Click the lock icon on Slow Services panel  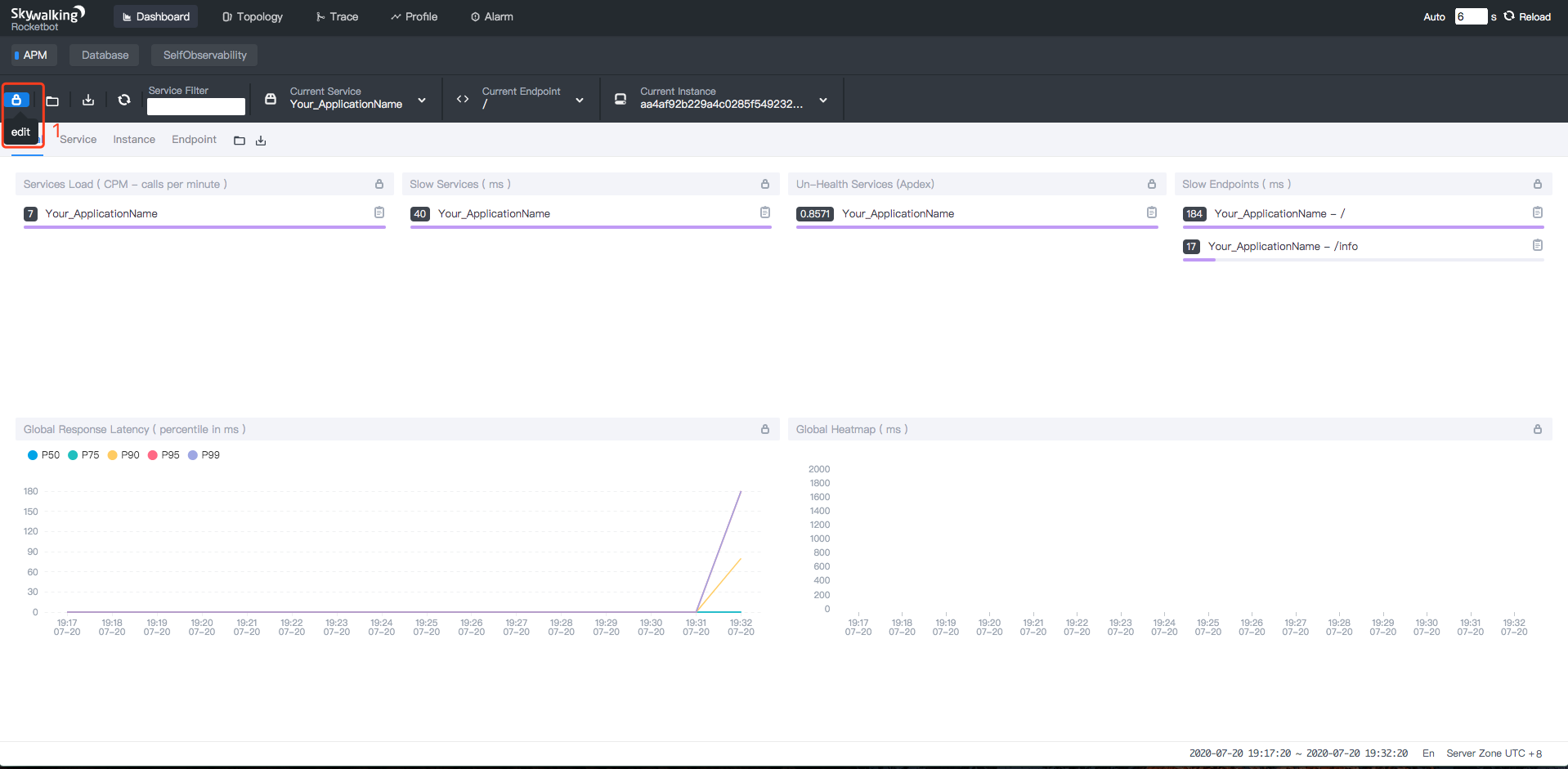765,184
